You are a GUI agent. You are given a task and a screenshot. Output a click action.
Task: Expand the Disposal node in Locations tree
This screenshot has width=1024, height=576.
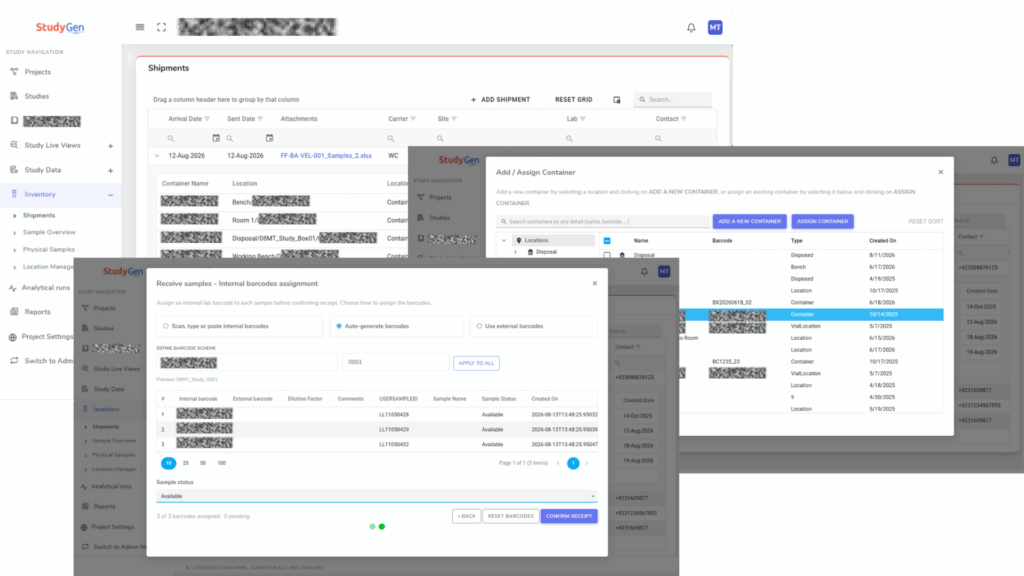click(515, 252)
